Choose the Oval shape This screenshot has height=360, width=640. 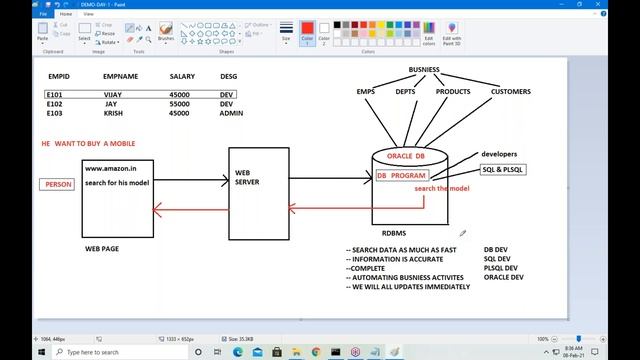click(x=200, y=26)
